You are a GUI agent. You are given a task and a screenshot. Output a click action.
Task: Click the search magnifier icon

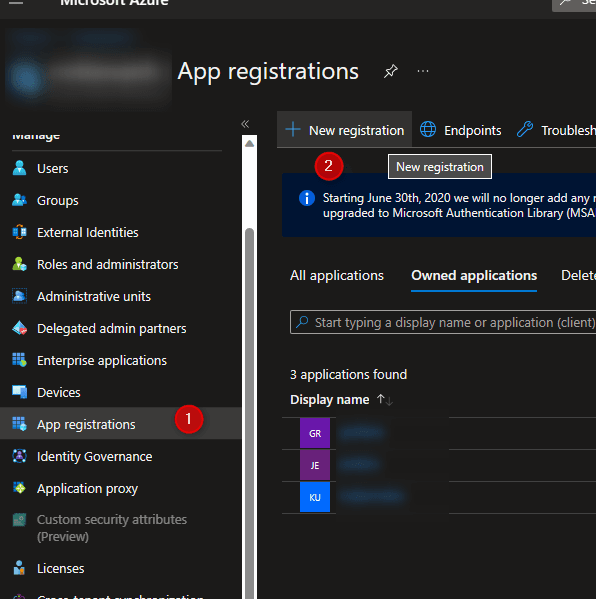[x=302, y=322]
